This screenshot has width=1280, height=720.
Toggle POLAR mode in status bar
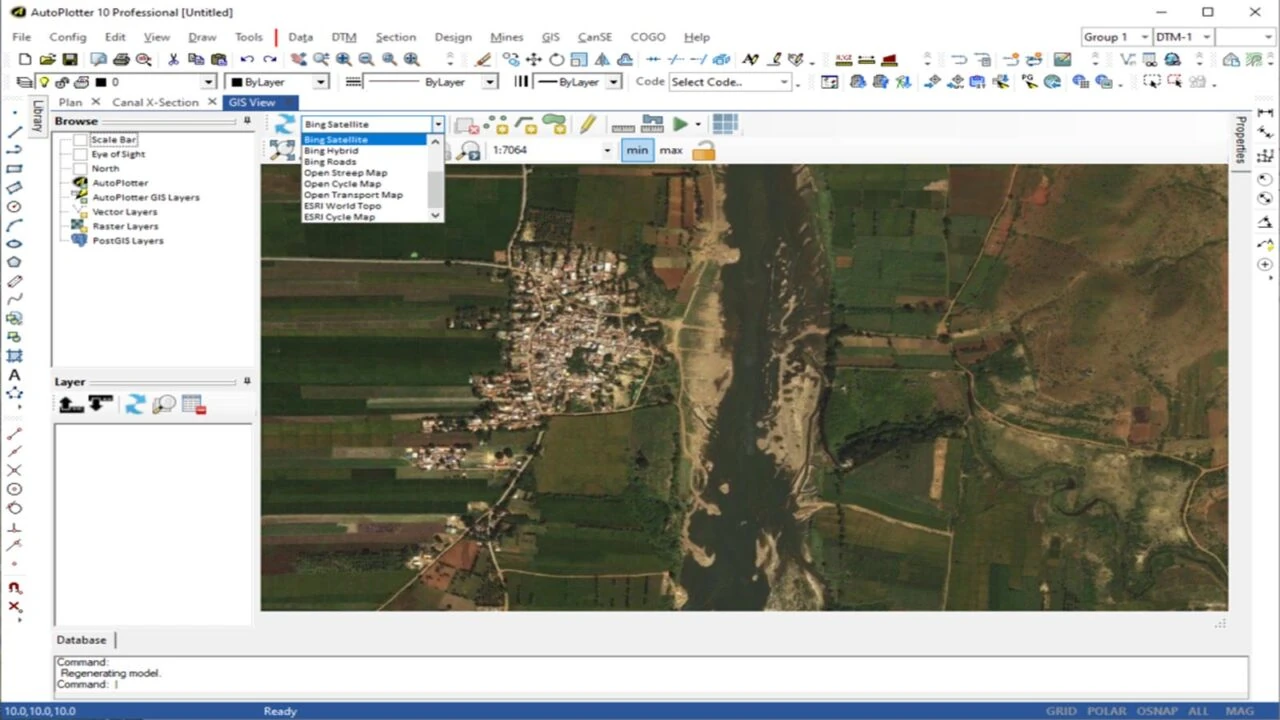tap(1106, 711)
